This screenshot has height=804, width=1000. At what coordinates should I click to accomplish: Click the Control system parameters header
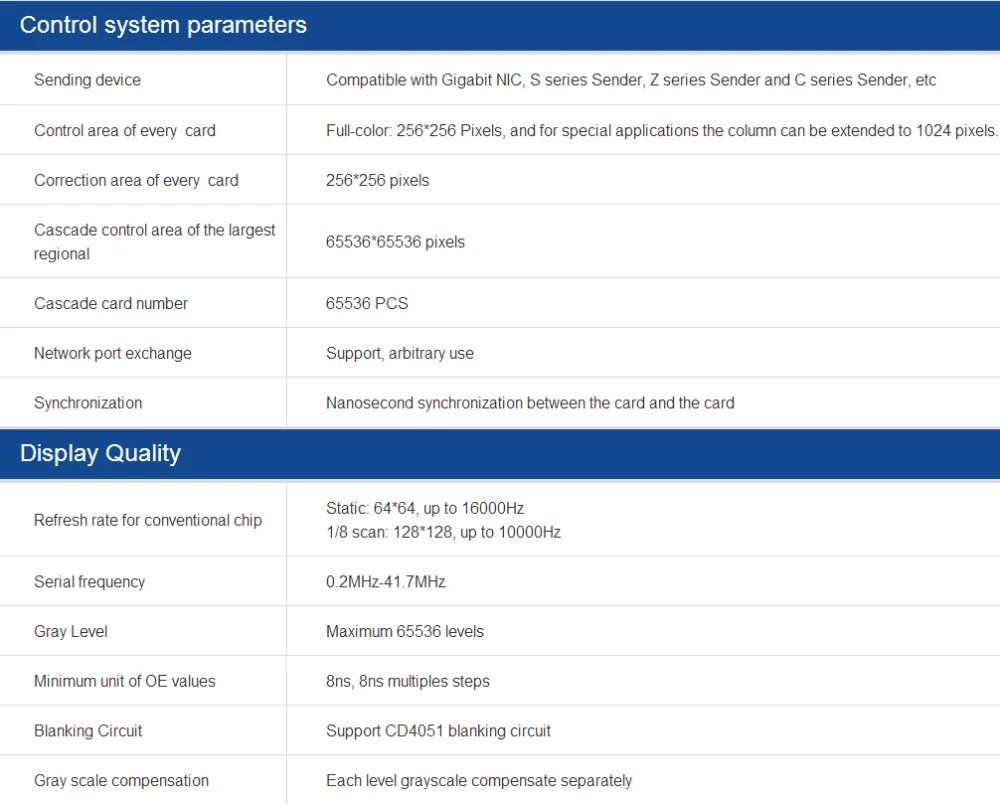(x=163, y=25)
